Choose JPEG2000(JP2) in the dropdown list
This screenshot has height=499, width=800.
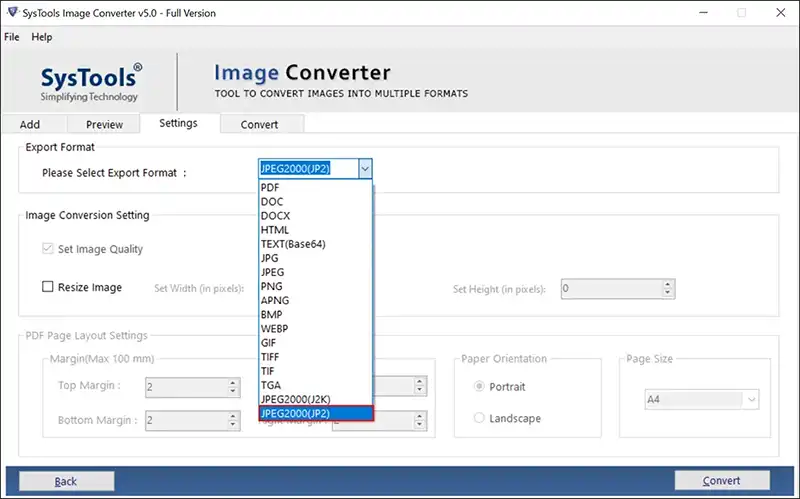[316, 413]
